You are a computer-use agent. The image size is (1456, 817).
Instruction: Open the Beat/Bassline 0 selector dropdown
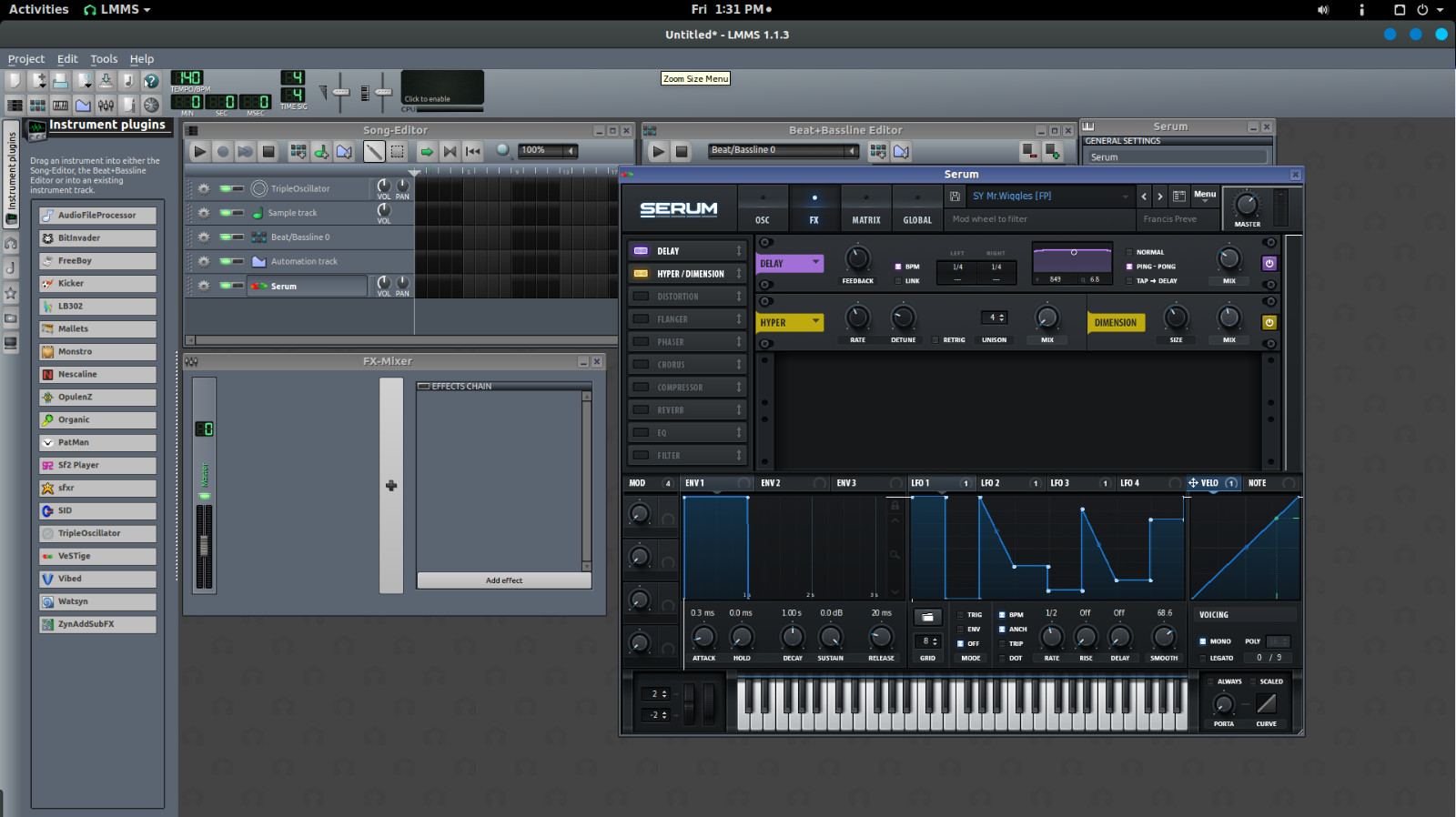[x=784, y=151]
